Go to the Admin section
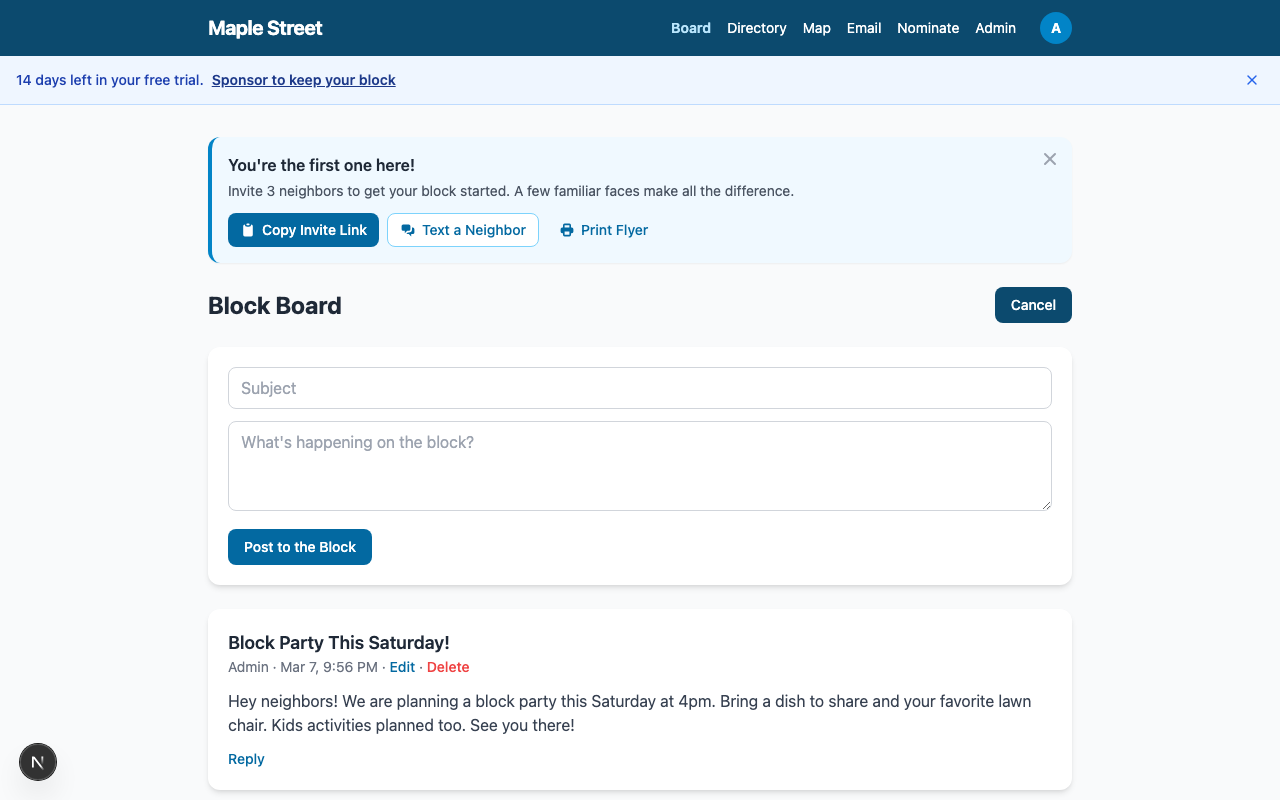The image size is (1280, 800). (x=995, y=28)
